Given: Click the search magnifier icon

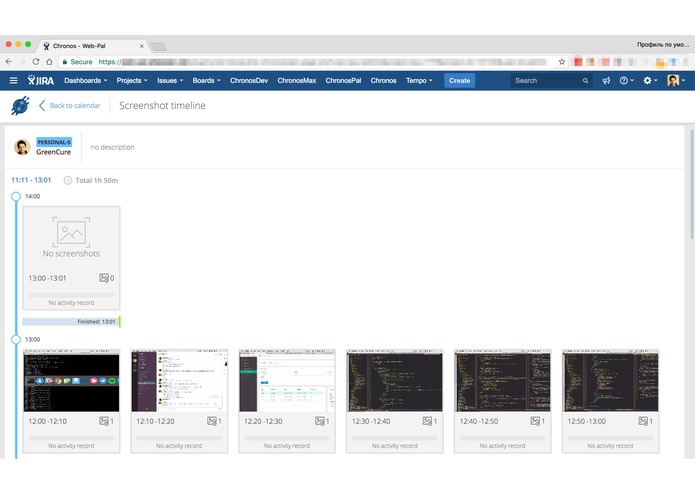Looking at the screenshot, I should pos(585,81).
